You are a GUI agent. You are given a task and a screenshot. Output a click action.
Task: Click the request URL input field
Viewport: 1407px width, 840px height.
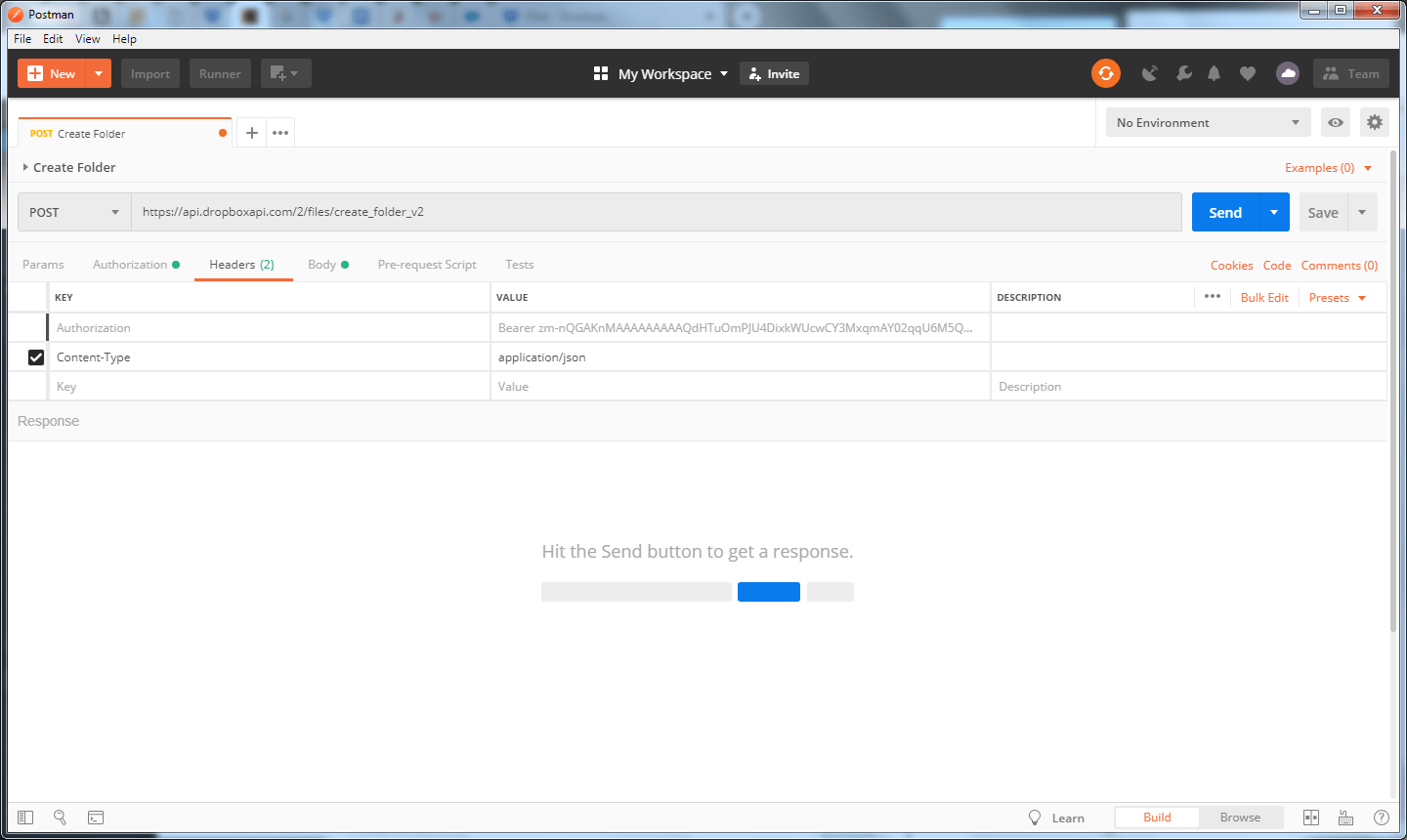click(x=657, y=212)
